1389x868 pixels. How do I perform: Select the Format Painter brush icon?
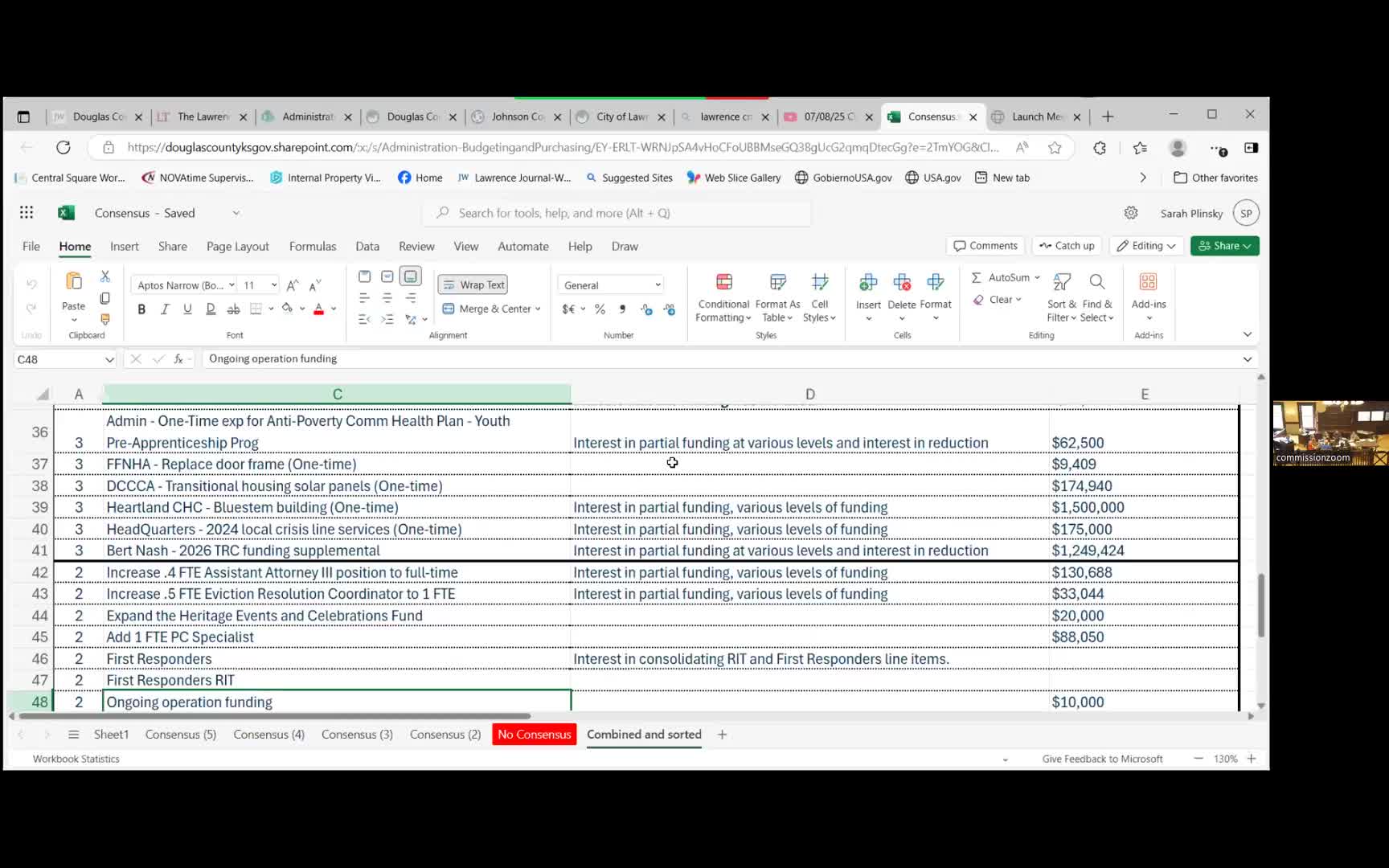tap(104, 319)
